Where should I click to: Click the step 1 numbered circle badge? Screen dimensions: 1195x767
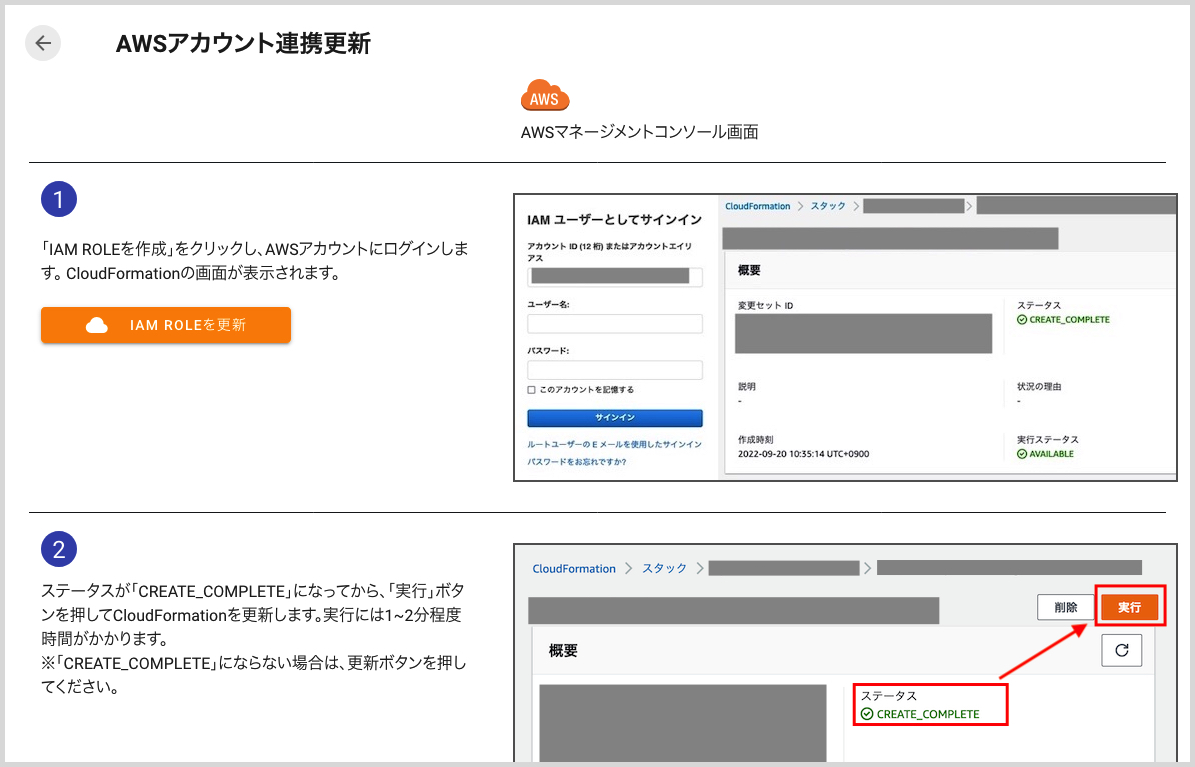click(x=59, y=199)
